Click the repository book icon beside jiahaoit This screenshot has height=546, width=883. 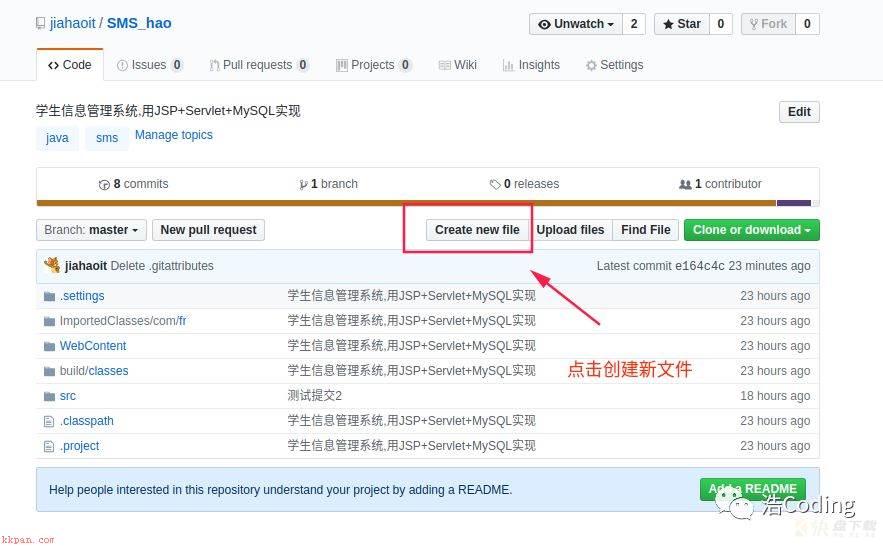pyautogui.click(x=40, y=24)
